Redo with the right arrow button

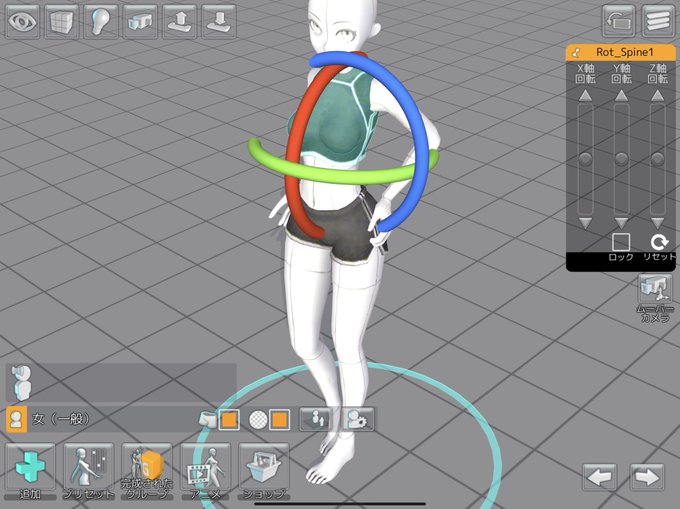click(647, 477)
